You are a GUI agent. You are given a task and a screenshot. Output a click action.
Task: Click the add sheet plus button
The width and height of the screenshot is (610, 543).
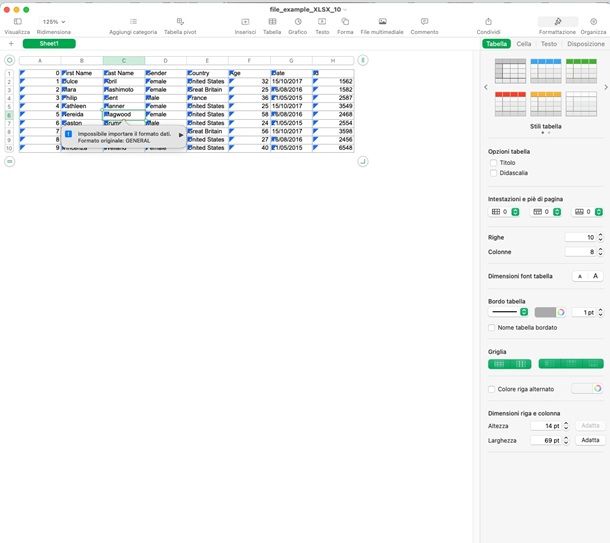pyautogui.click(x=10, y=44)
